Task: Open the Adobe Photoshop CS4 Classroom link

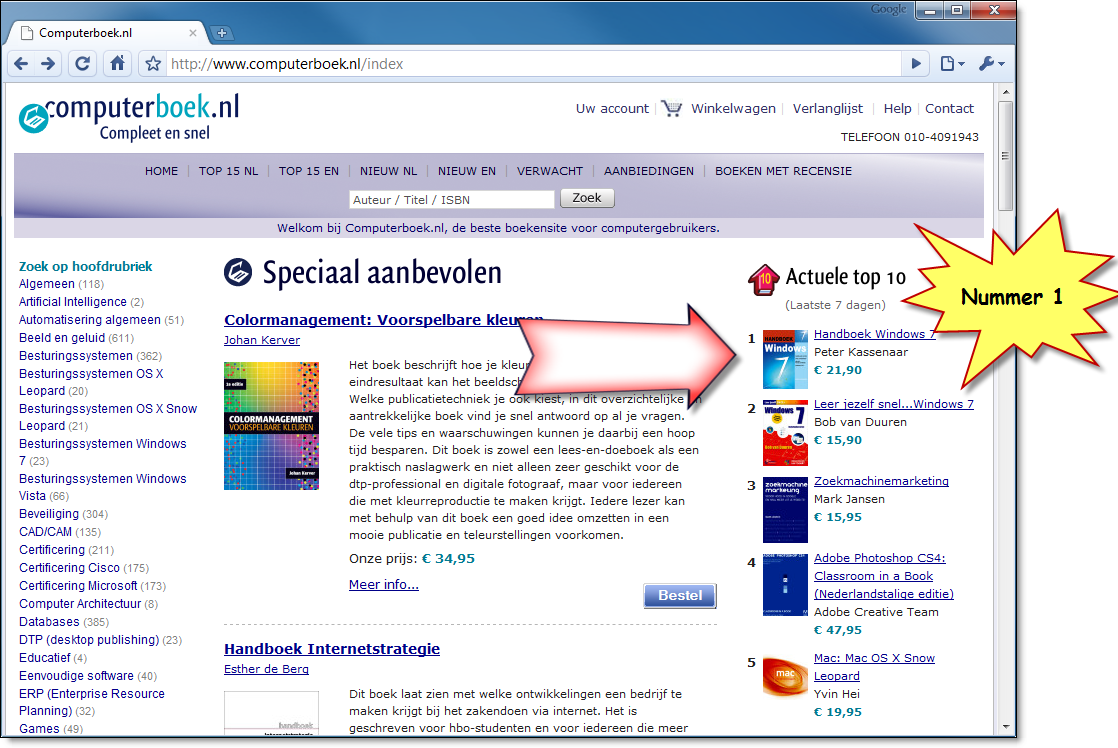Action: pyautogui.click(x=883, y=576)
